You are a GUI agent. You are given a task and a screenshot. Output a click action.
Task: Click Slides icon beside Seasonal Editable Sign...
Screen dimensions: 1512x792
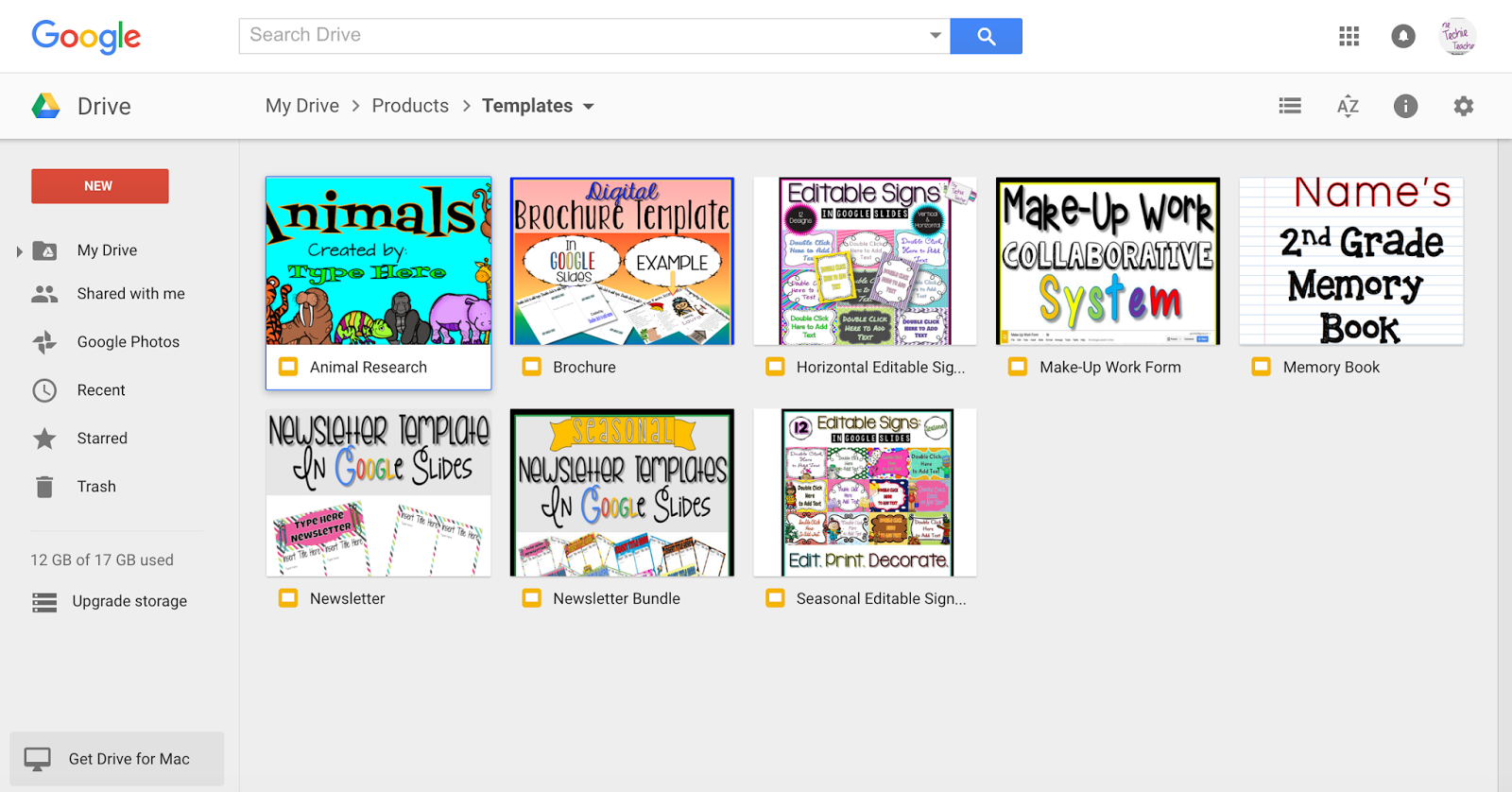tap(775, 598)
